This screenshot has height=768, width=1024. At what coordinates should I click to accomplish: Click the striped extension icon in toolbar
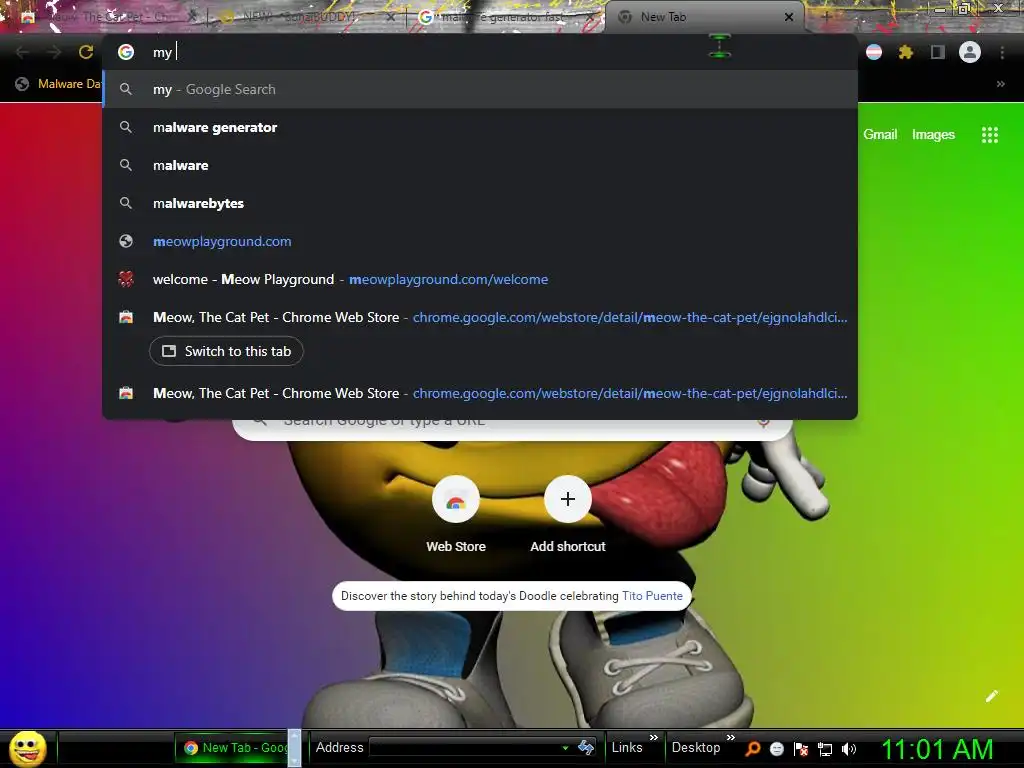[874, 52]
